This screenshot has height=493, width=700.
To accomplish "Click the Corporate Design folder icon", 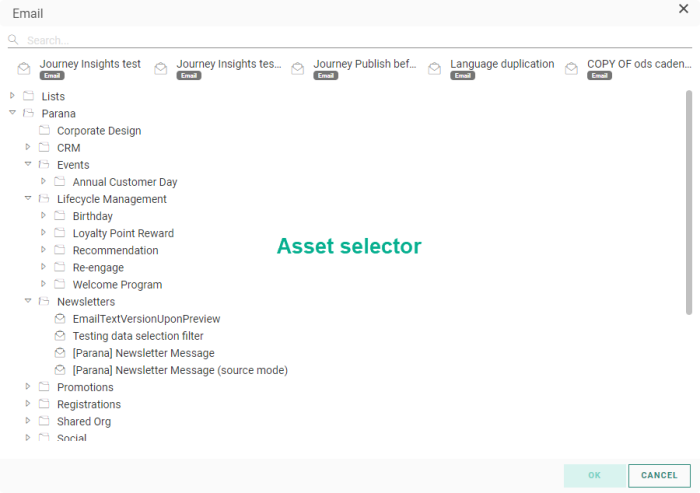I will (44, 131).
